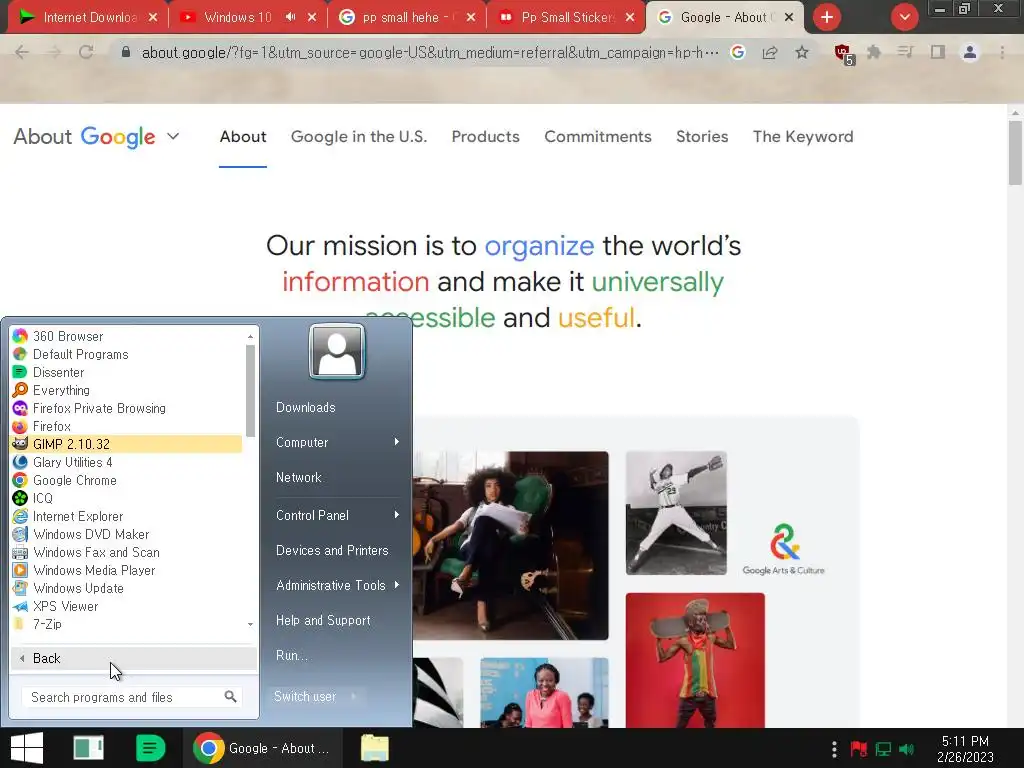The image size is (1024, 768).
Task: Open tab search dropdown button
Action: click(x=904, y=17)
